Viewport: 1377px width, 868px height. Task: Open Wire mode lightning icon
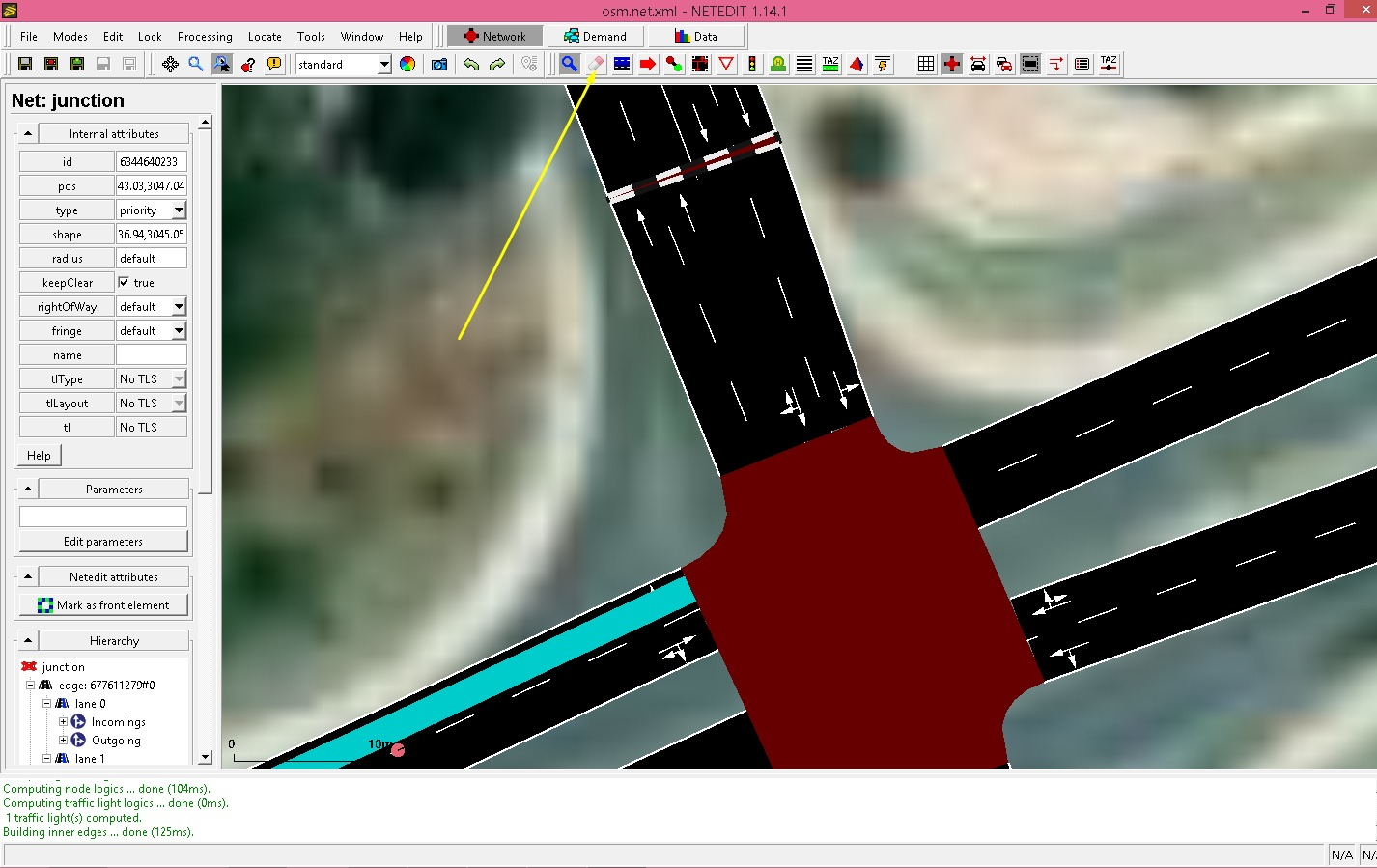tap(883, 64)
